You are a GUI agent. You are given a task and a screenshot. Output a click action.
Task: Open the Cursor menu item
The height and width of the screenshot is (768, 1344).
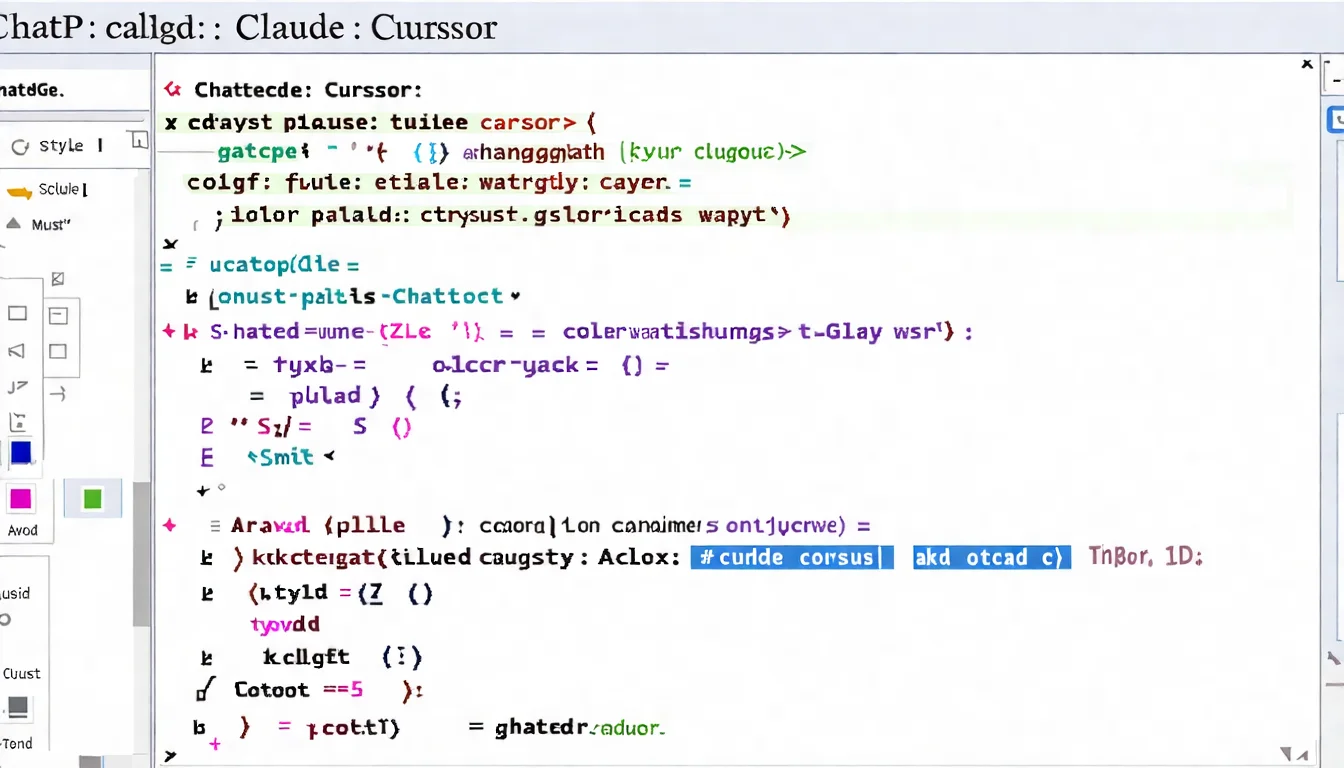tap(433, 27)
